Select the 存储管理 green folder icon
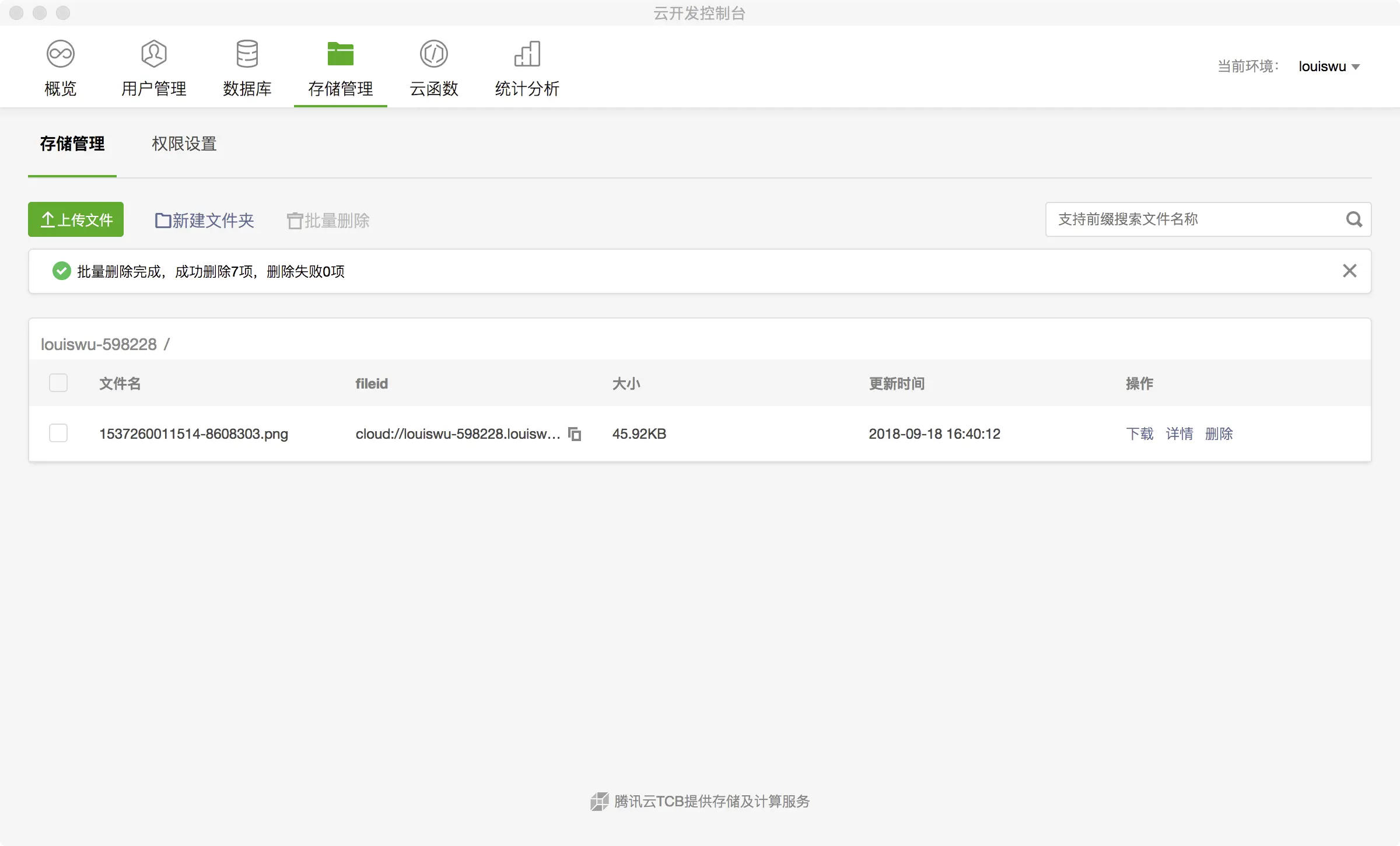The height and width of the screenshot is (846, 1400). point(341,54)
